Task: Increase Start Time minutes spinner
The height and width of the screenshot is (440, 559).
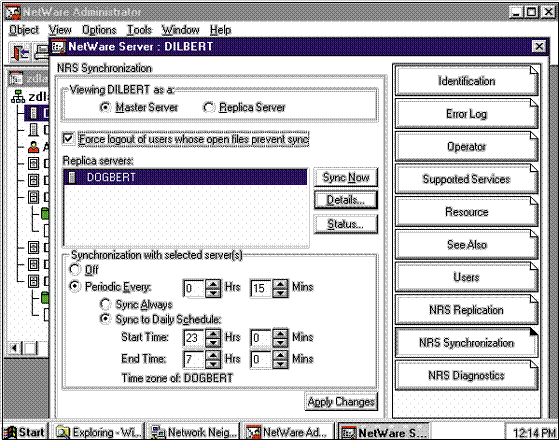Action: 281,334
